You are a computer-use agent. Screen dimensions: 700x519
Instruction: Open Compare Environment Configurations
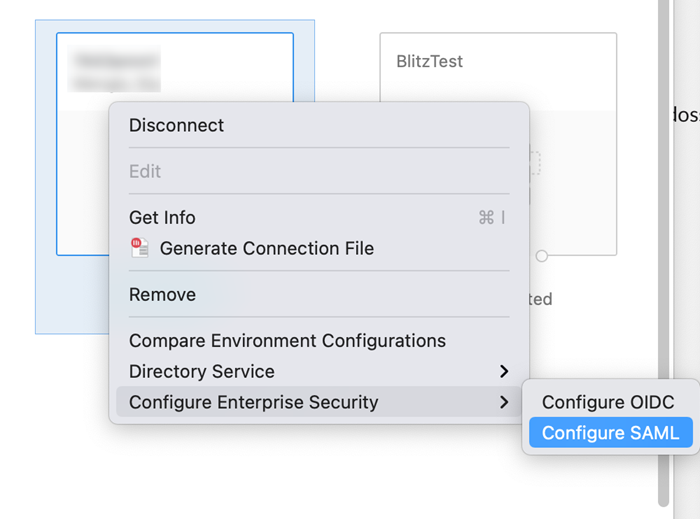pyautogui.click(x=287, y=340)
